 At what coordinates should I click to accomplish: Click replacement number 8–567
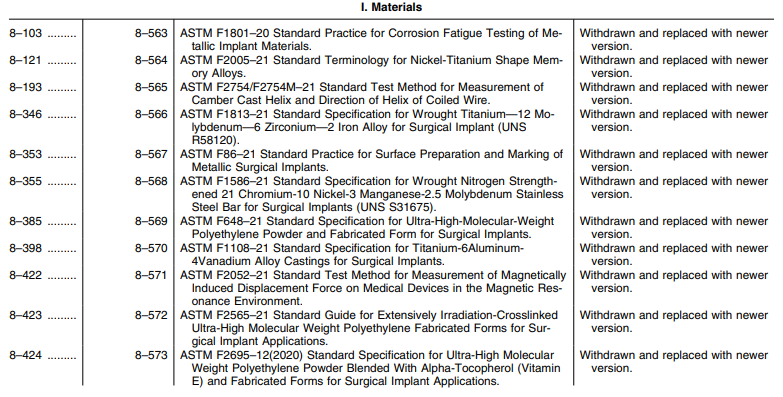(151, 154)
